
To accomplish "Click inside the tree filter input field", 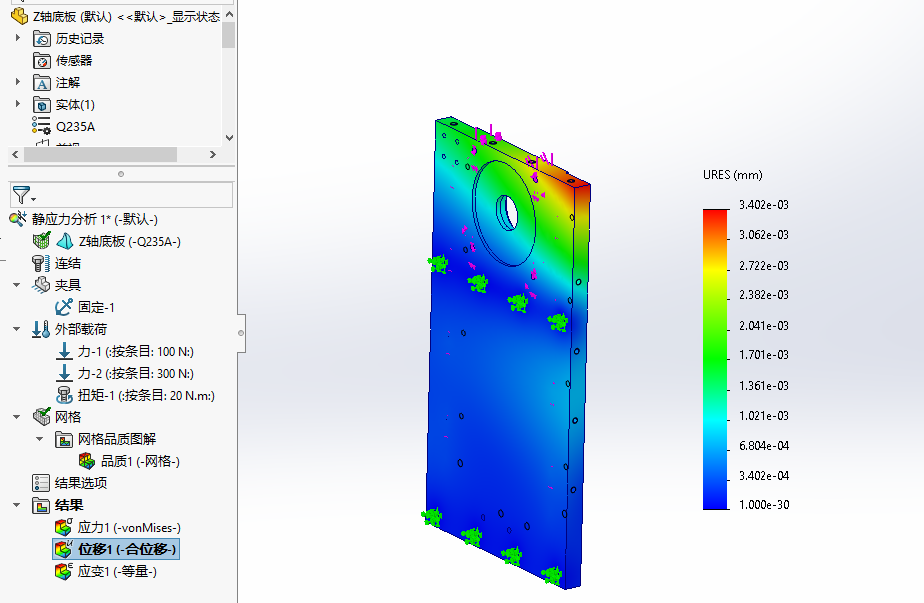I will (121, 195).
